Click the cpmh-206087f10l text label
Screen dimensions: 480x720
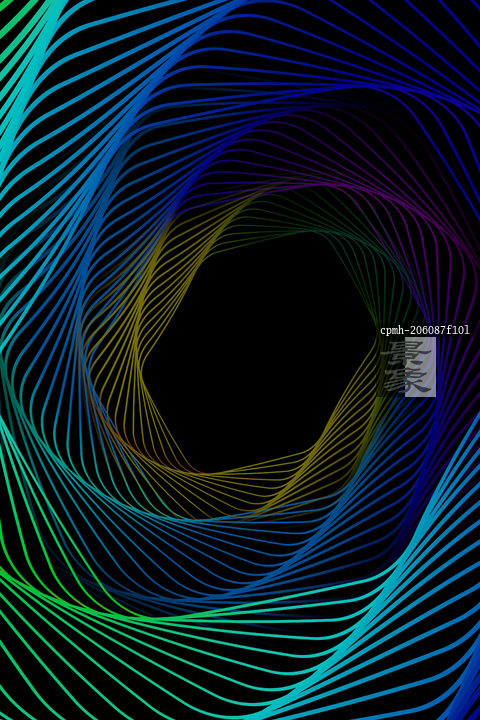424,330
